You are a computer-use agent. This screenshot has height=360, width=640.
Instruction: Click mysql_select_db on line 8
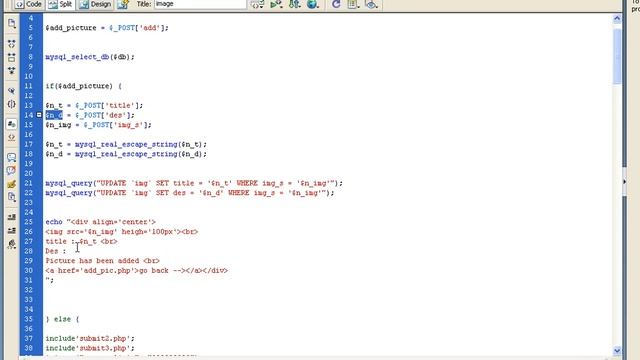point(77,57)
